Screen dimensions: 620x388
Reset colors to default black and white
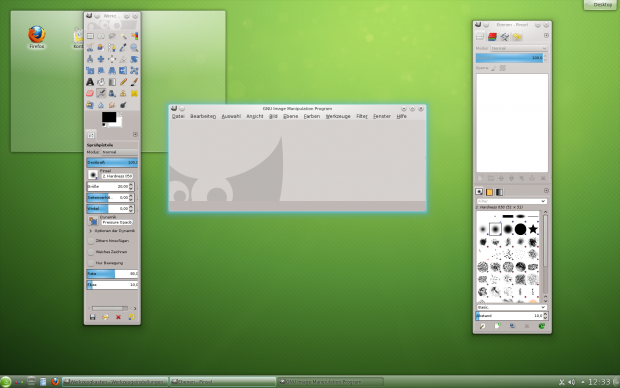tap(104, 125)
